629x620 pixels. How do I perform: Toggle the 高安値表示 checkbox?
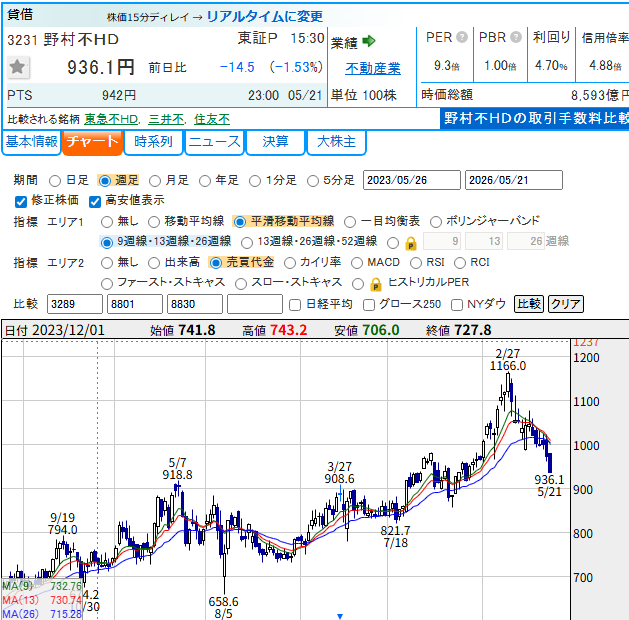(95, 201)
